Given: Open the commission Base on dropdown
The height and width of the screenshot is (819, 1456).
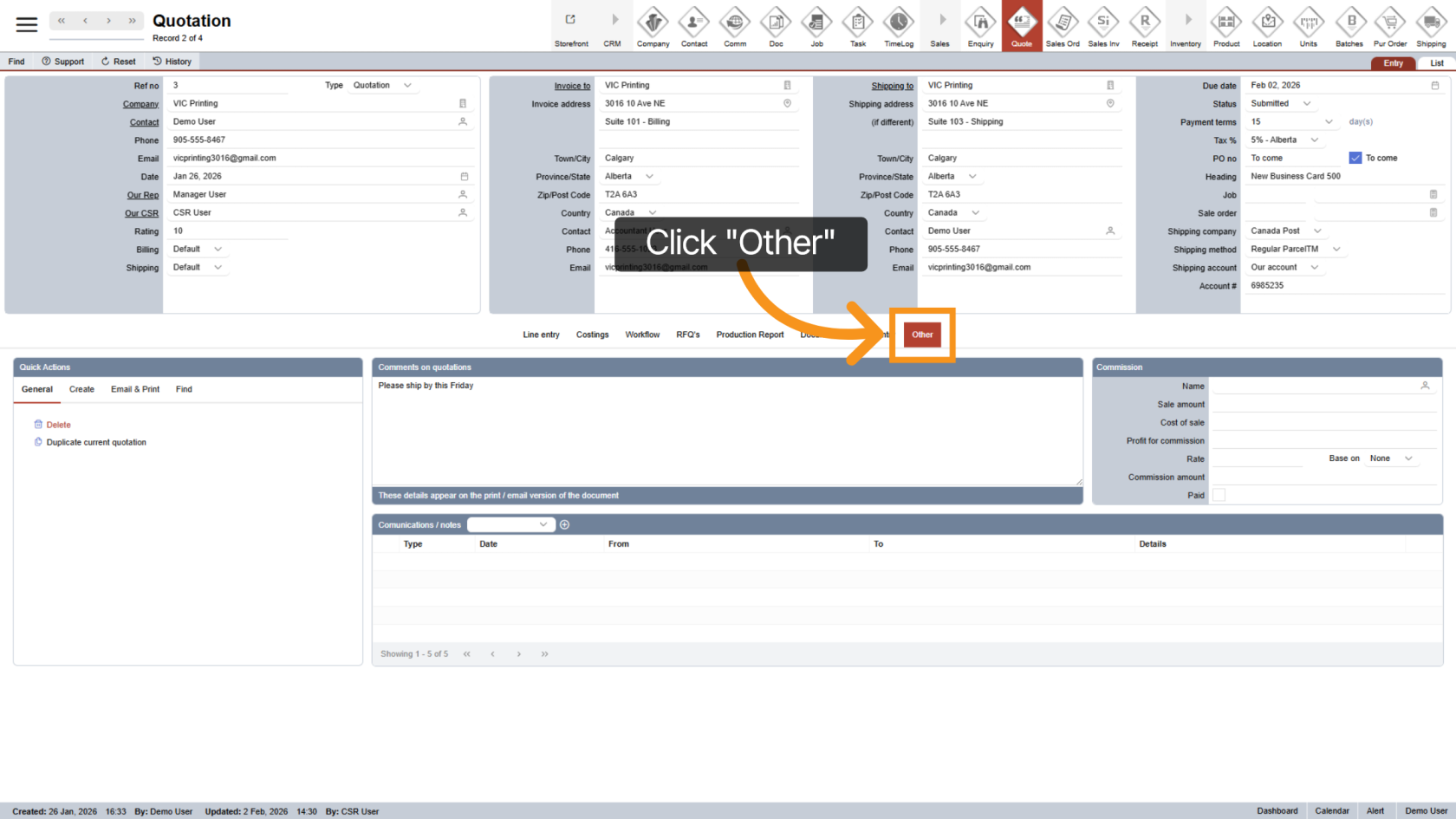Looking at the screenshot, I should (x=1407, y=458).
